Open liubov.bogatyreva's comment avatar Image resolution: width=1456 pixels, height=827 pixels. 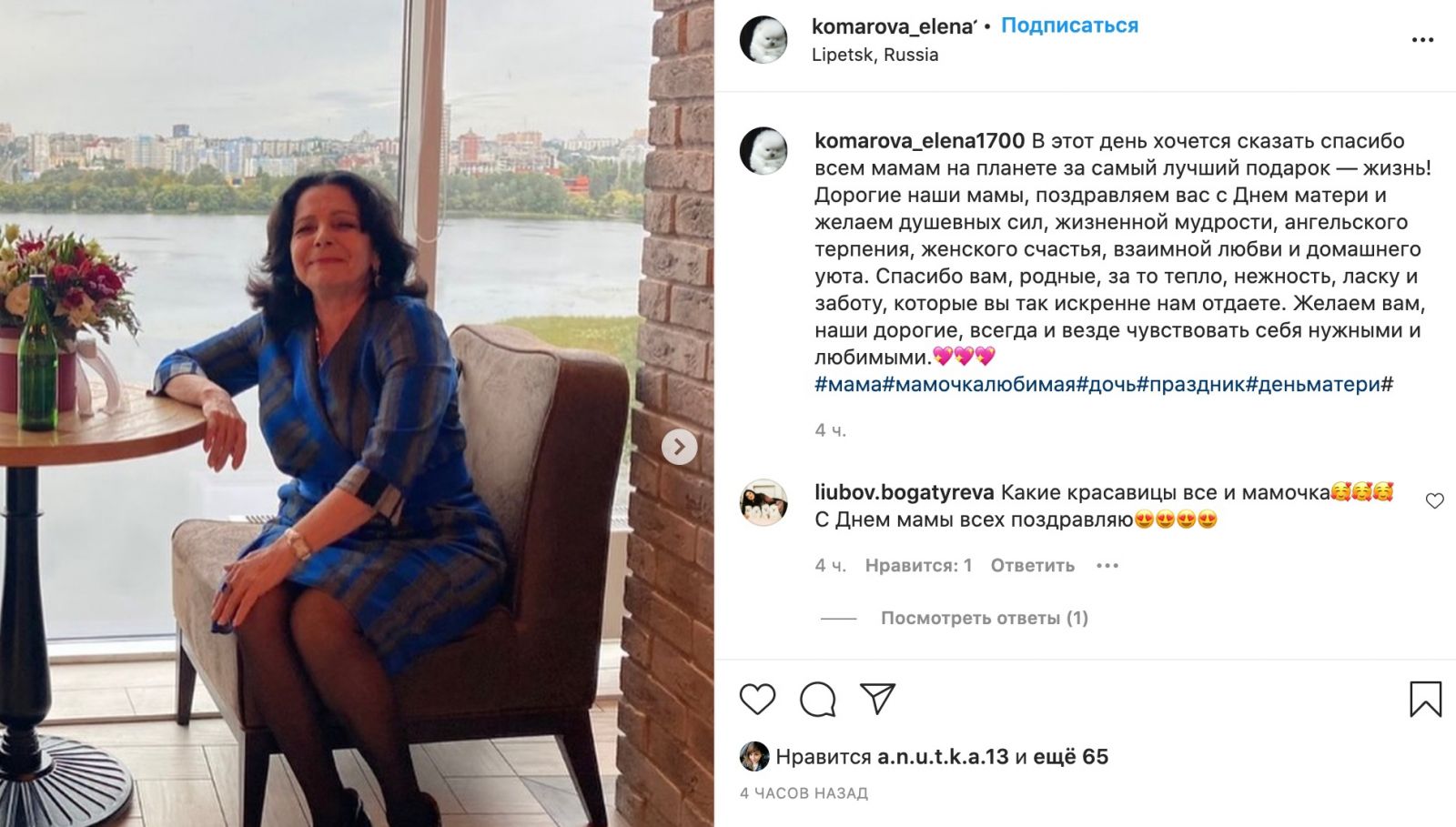point(763,503)
